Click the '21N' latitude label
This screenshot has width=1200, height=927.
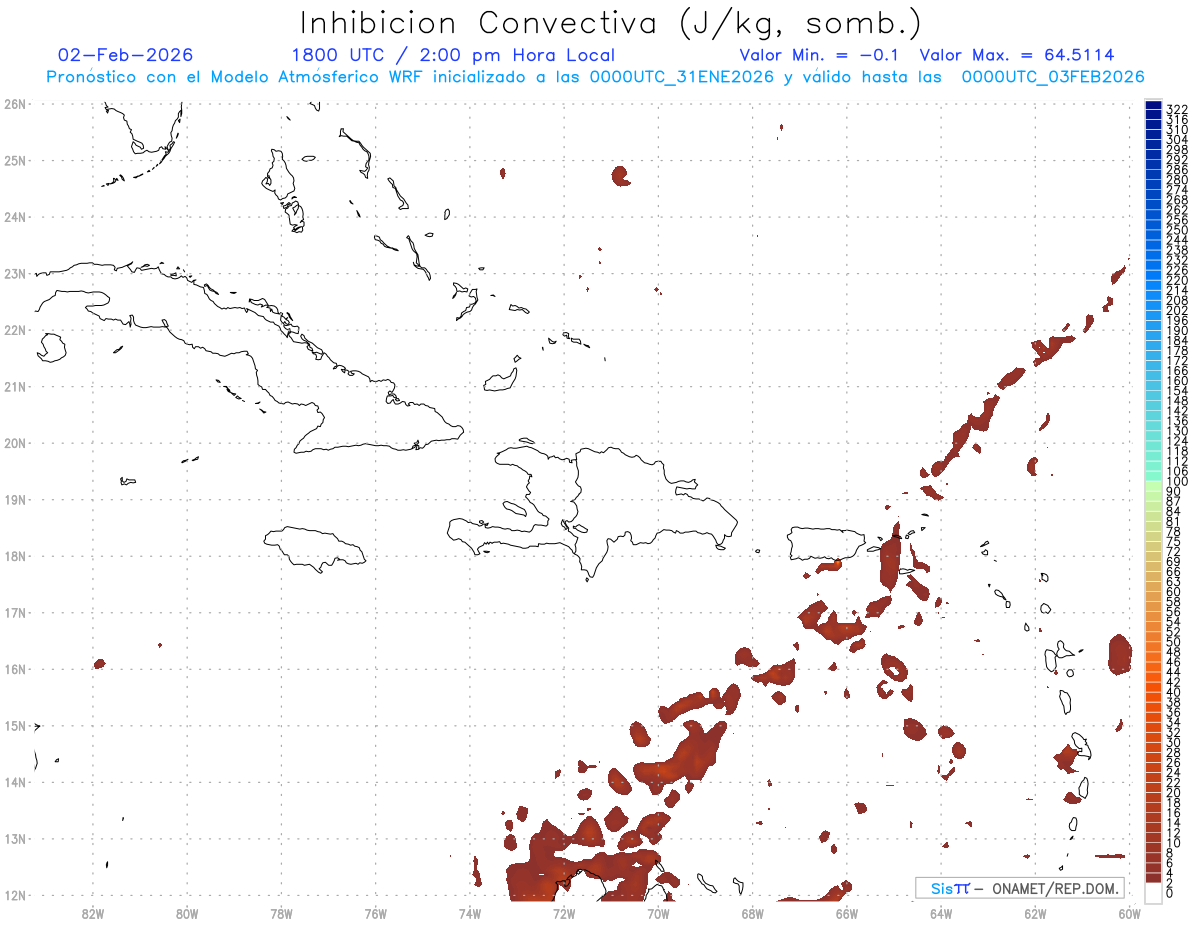(x=14, y=386)
